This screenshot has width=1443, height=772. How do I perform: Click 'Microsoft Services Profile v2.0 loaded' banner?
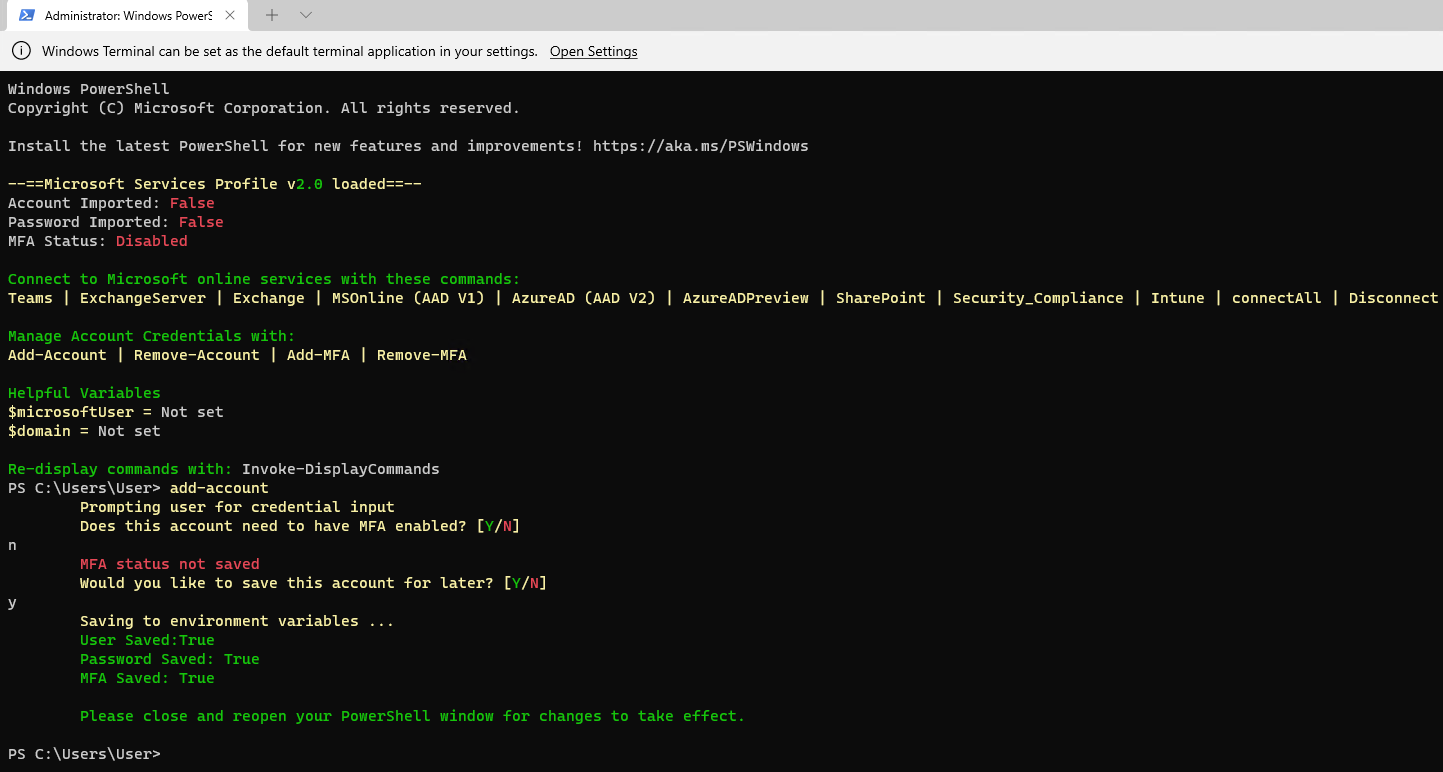coord(215,184)
